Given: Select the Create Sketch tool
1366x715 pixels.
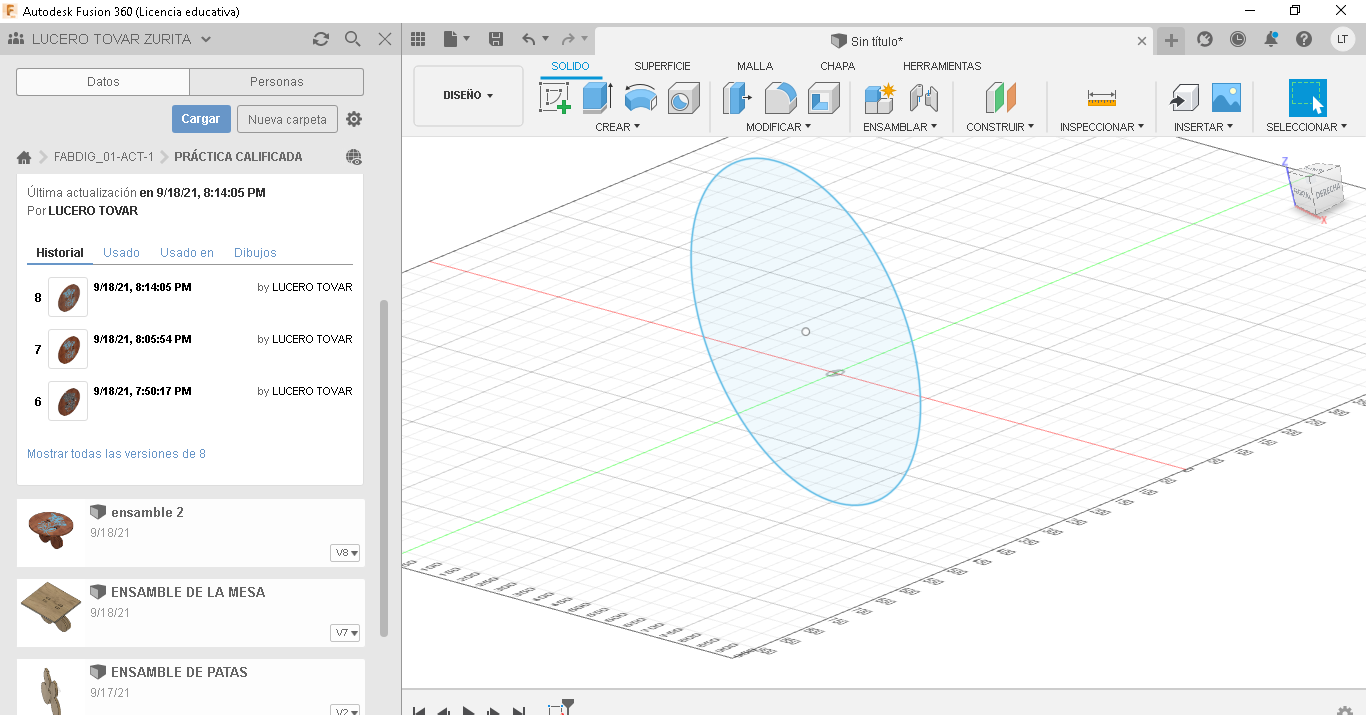Looking at the screenshot, I should coord(555,98).
